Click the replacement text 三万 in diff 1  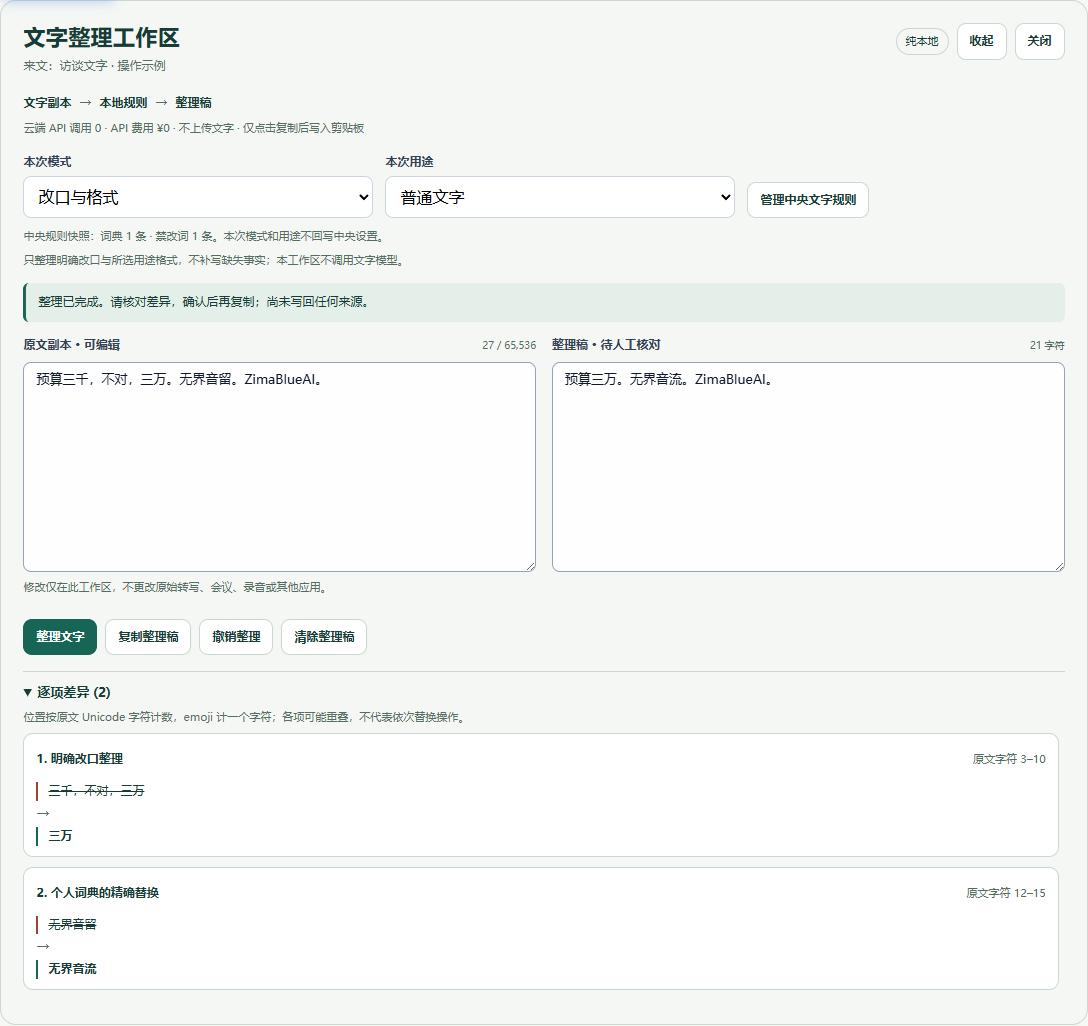[x=60, y=836]
